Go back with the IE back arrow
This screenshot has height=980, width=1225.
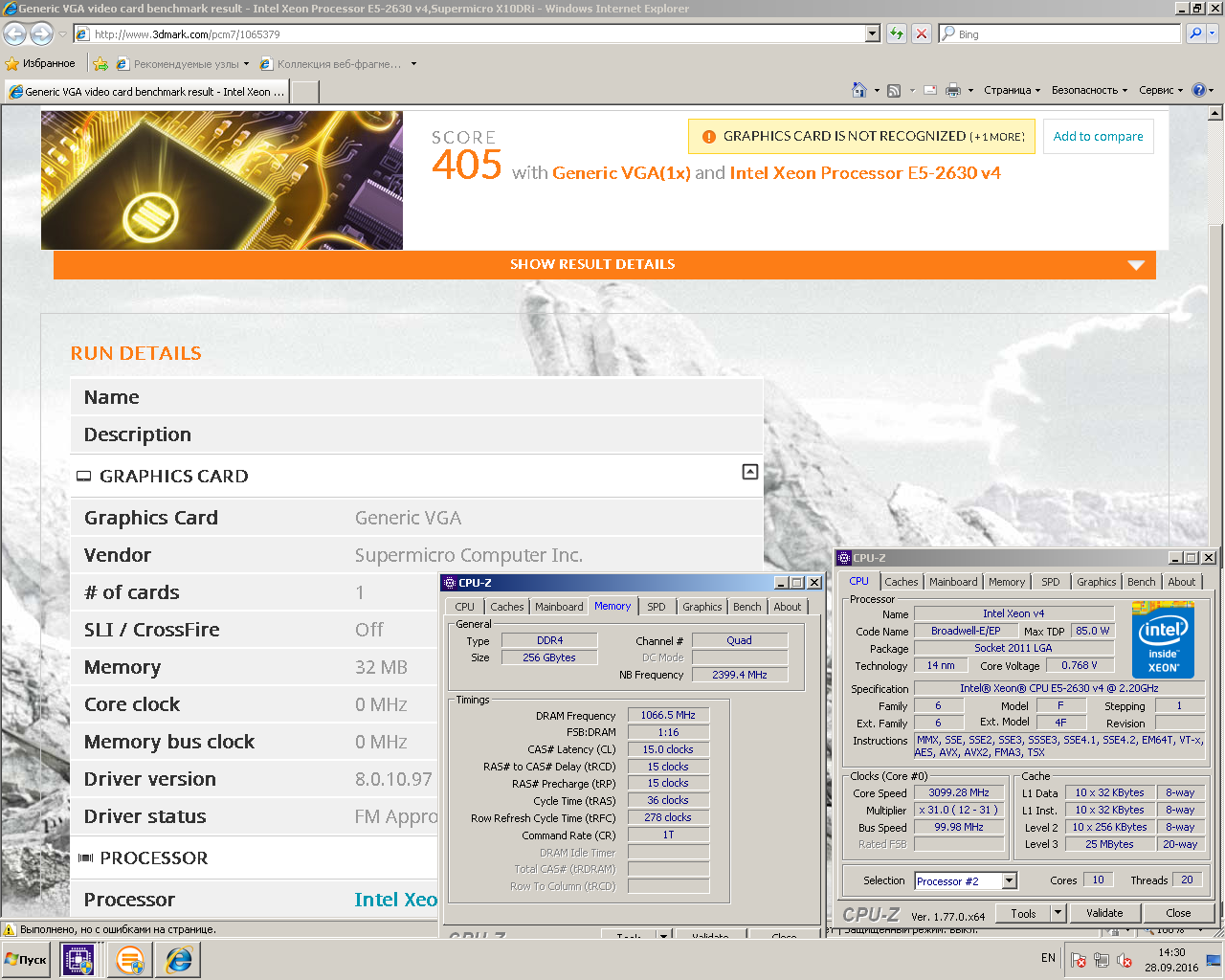tap(14, 34)
